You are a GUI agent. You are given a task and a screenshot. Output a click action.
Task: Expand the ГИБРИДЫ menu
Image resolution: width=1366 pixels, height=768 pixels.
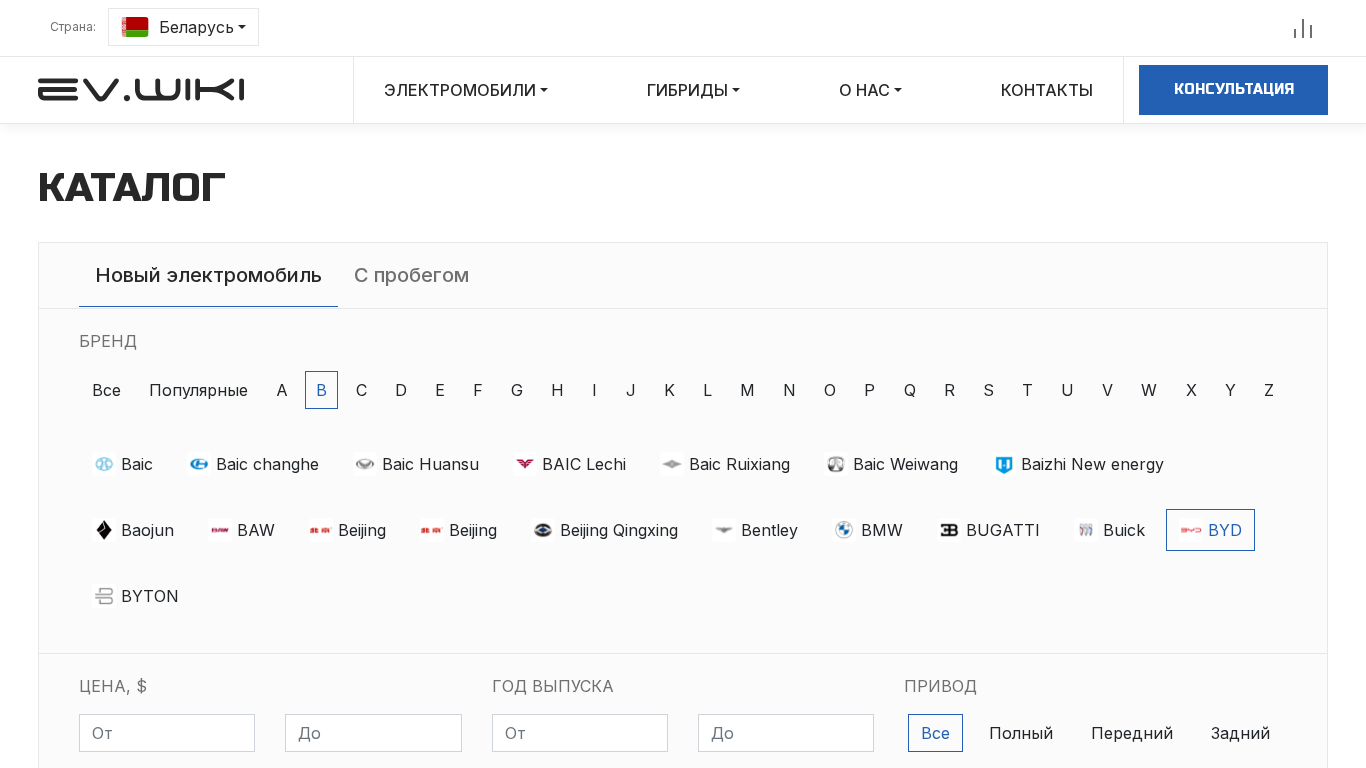(x=693, y=90)
